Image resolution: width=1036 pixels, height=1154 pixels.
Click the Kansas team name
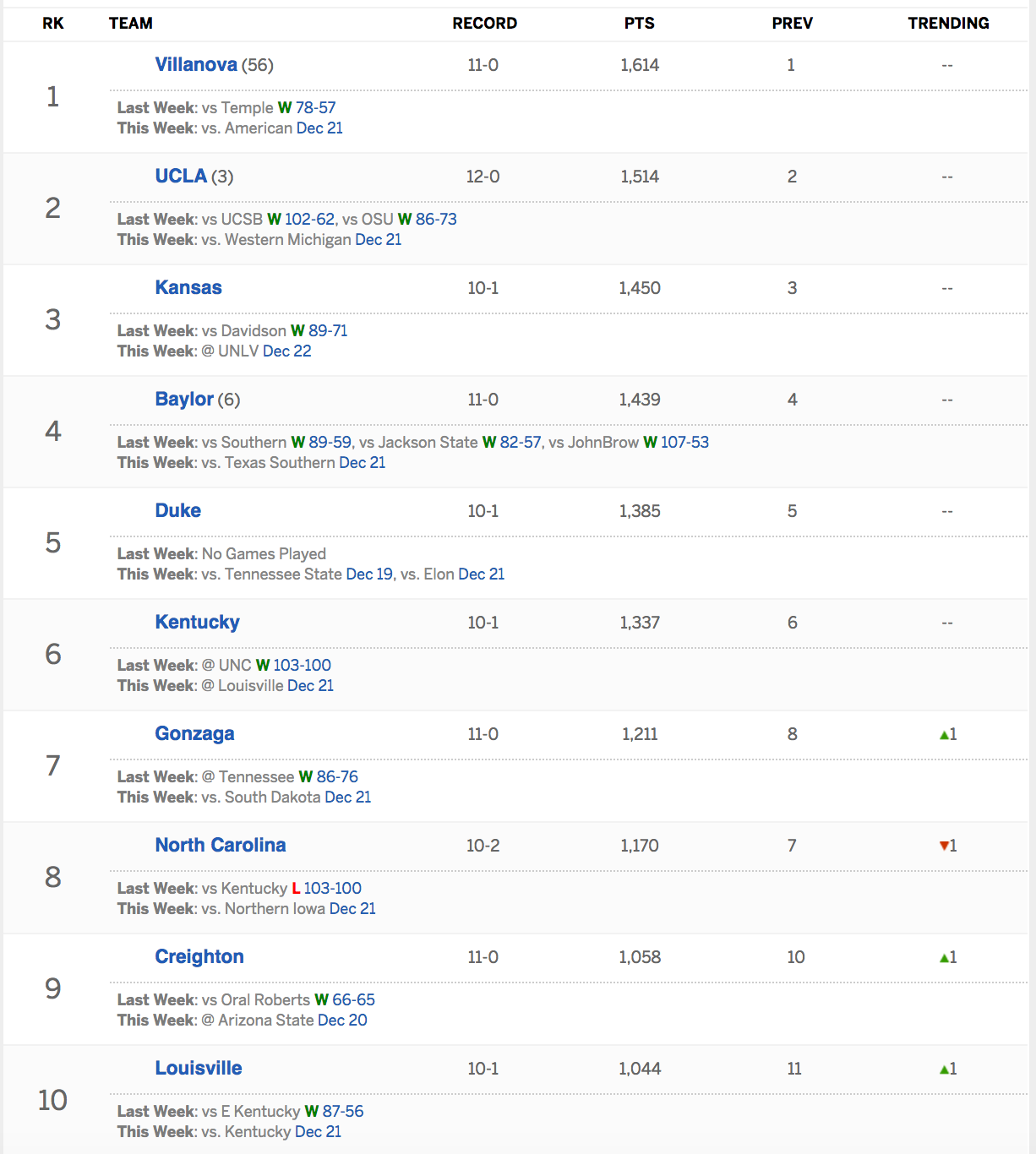(188, 288)
